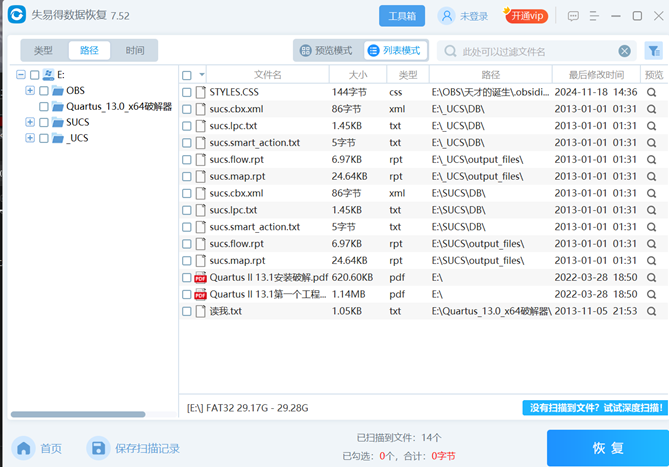This screenshot has height=467, width=669.
Task: Preview Quartus II 13.1第一个工程 pdf via magnifier
Action: 651,294
